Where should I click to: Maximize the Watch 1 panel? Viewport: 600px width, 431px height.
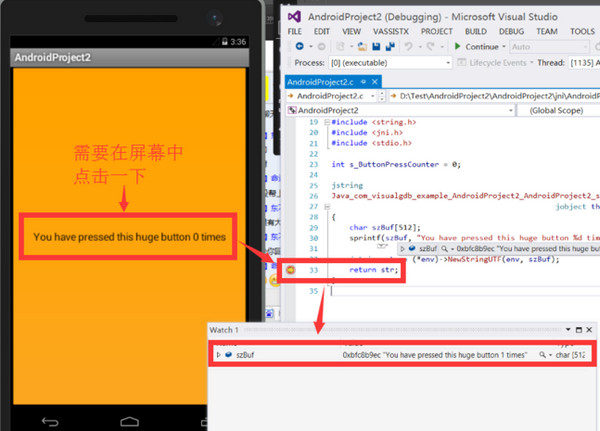click(x=579, y=330)
